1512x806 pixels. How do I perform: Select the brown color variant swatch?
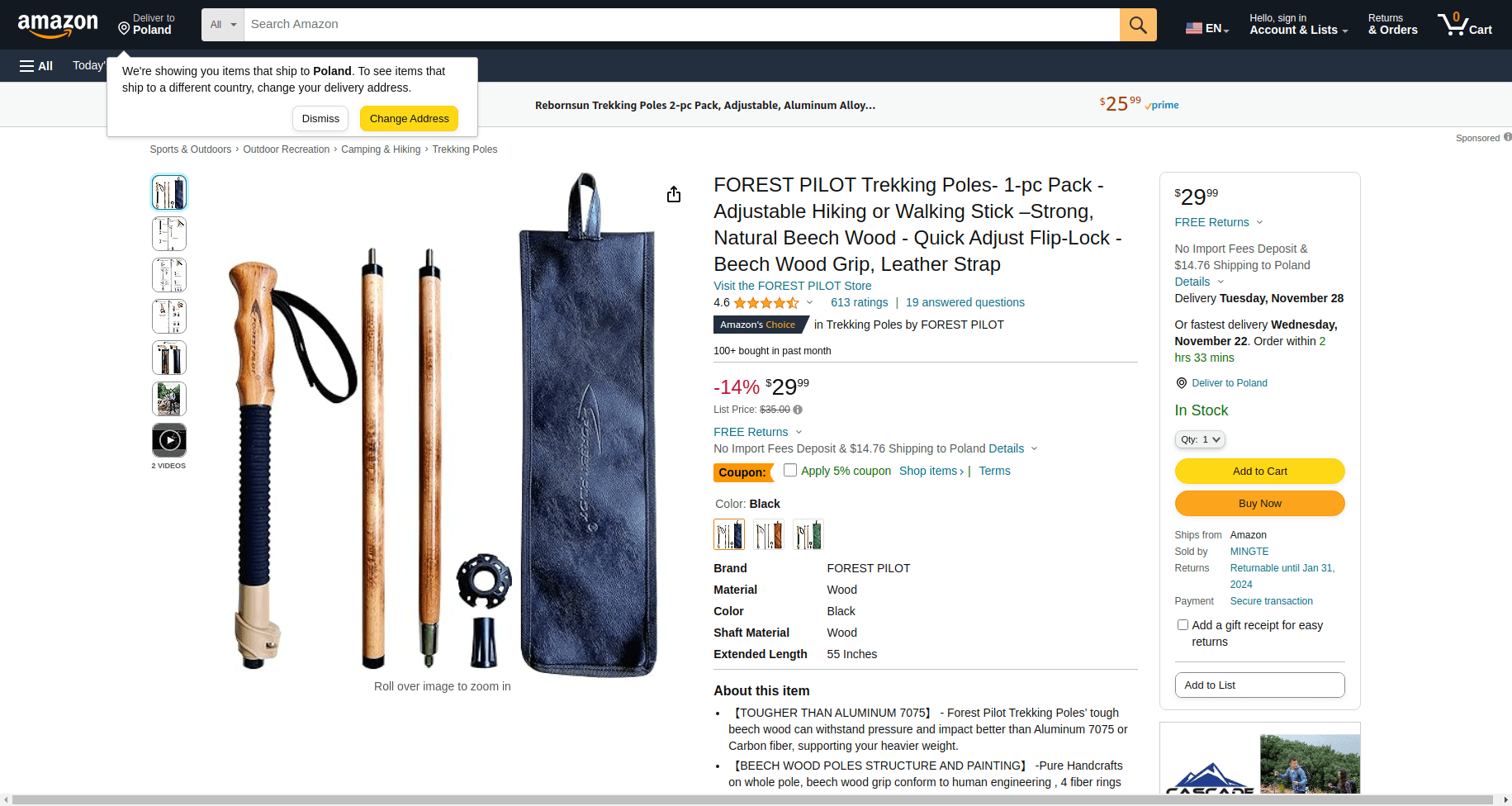(x=769, y=534)
